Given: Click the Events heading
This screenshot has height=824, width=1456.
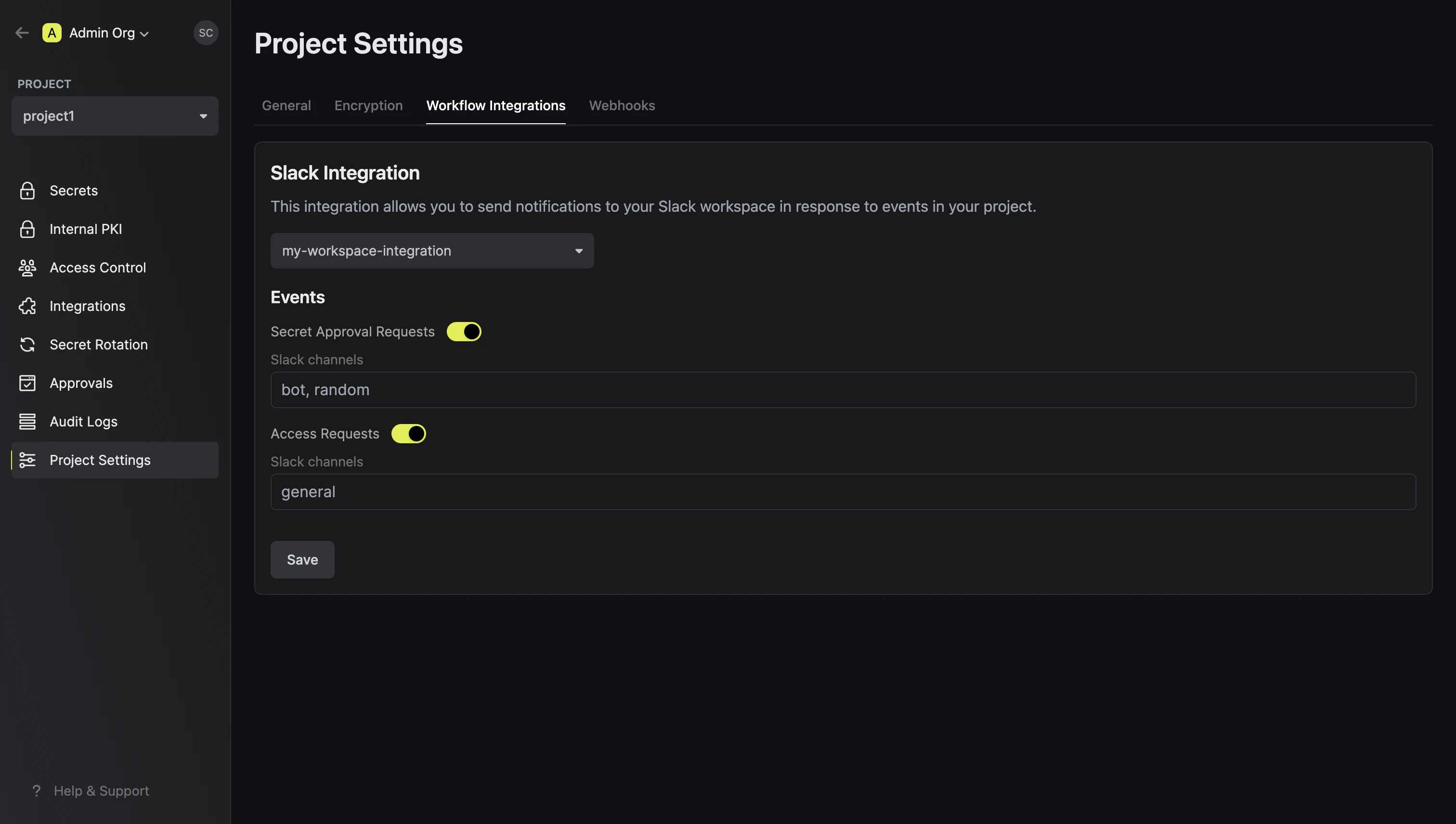Looking at the screenshot, I should click(298, 297).
